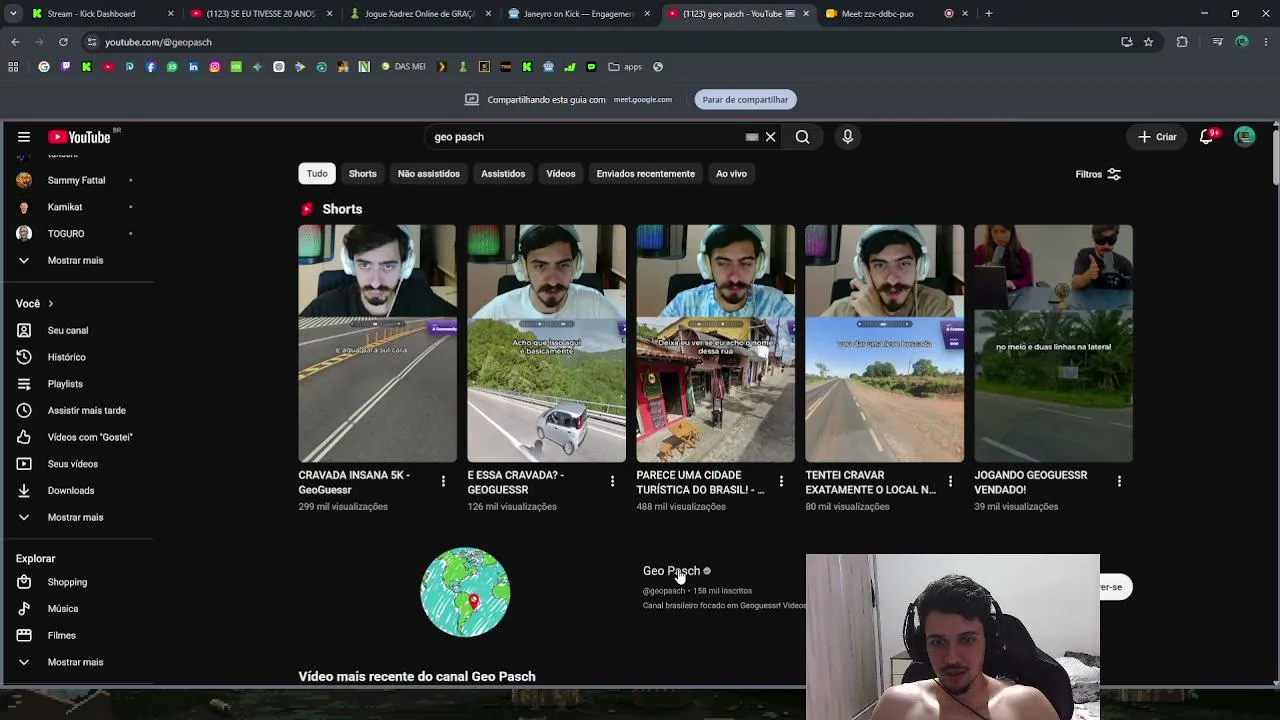Filter results by Não assistidos
This screenshot has height=720, width=1280.
pyautogui.click(x=429, y=174)
